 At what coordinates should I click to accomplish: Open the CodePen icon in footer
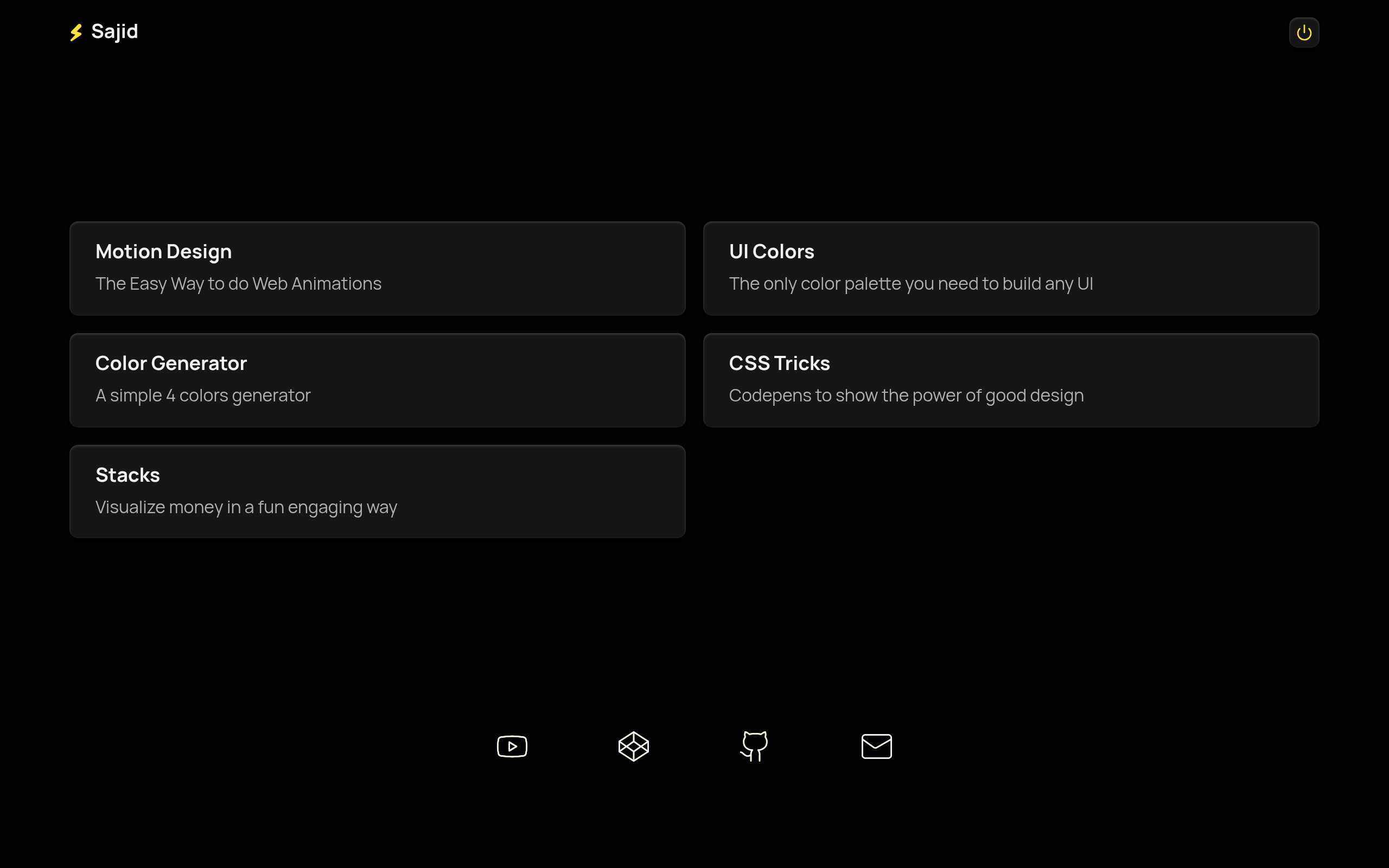pos(634,746)
